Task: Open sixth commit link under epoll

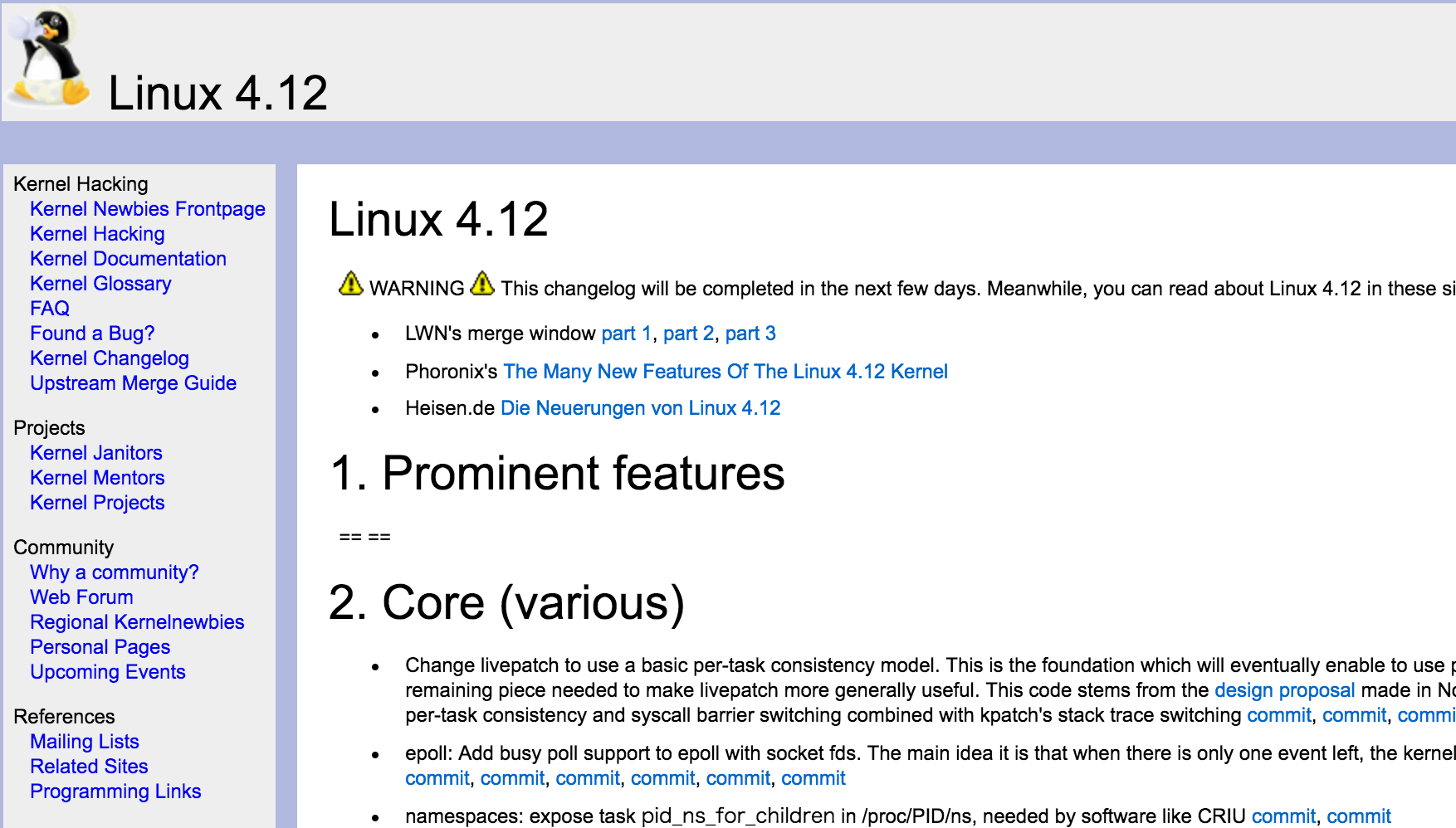Action: pos(814,778)
